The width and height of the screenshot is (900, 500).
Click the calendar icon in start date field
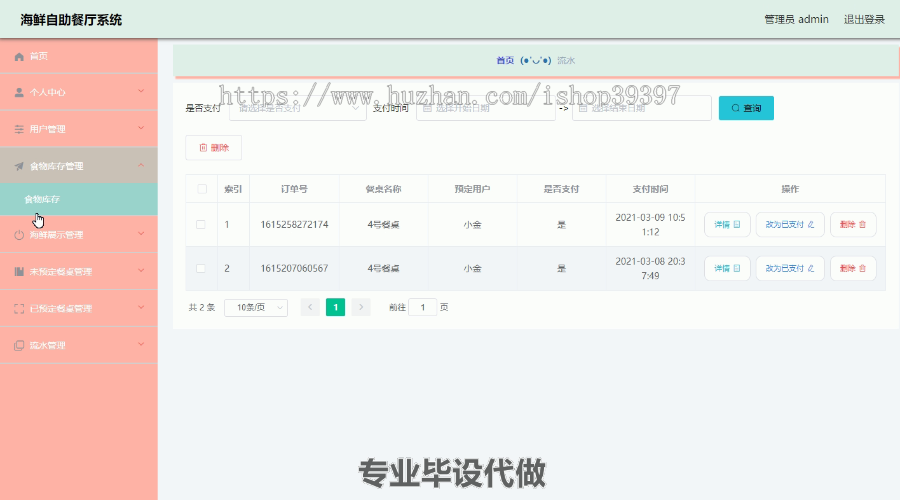[427, 108]
